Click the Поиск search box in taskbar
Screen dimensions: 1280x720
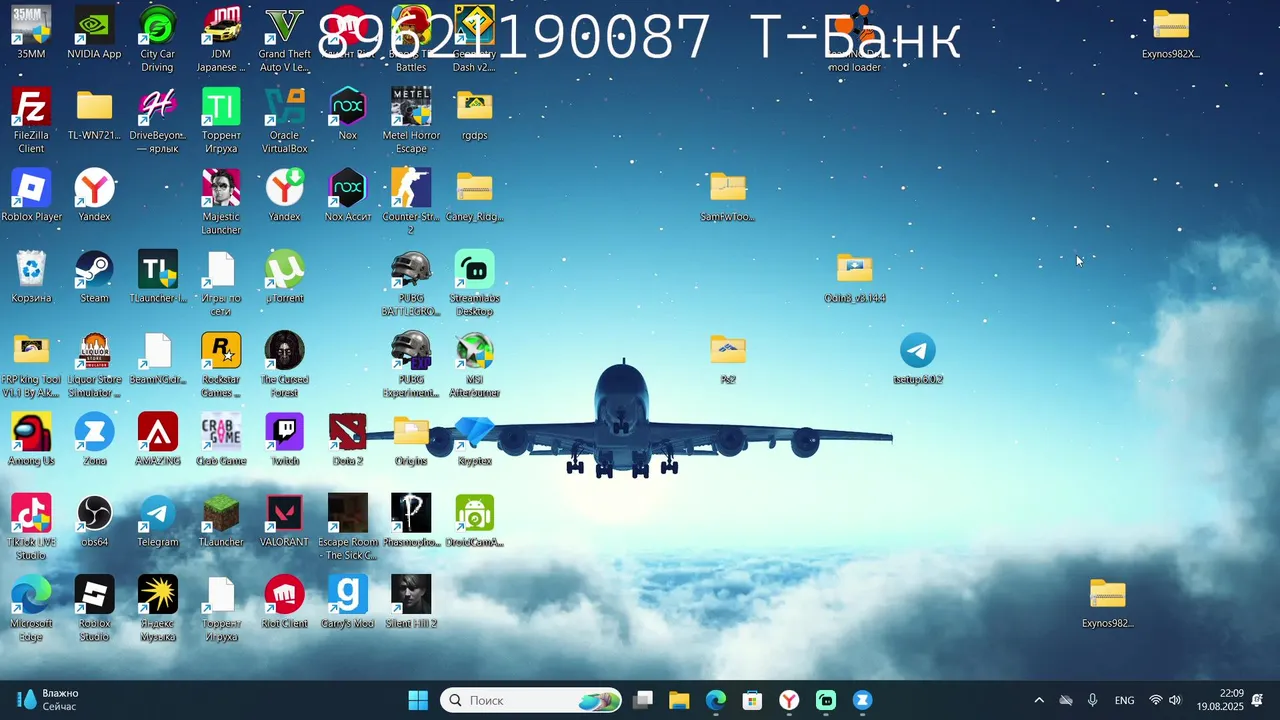(531, 700)
